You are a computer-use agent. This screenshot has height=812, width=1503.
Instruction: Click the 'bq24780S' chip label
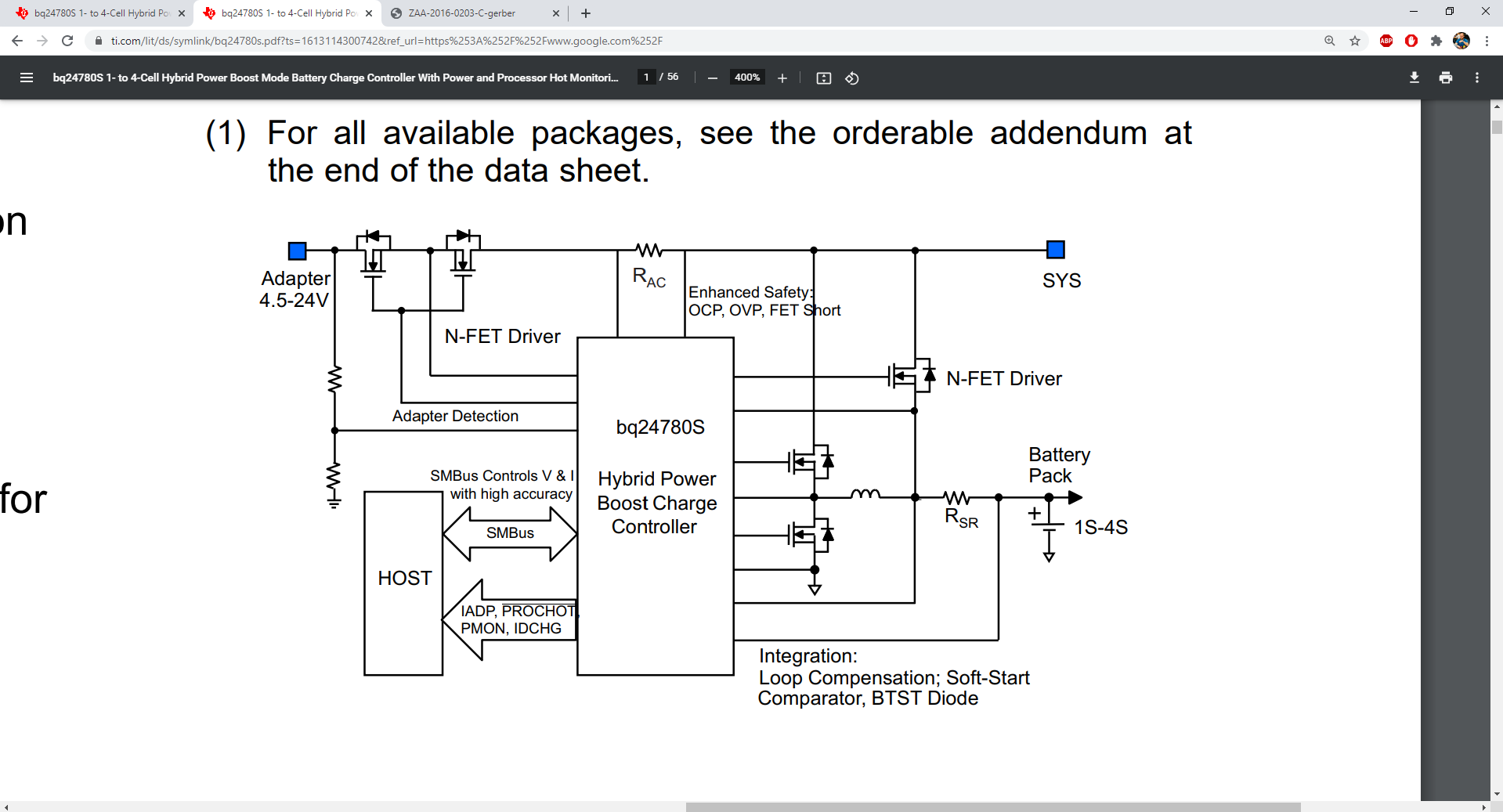[660, 428]
